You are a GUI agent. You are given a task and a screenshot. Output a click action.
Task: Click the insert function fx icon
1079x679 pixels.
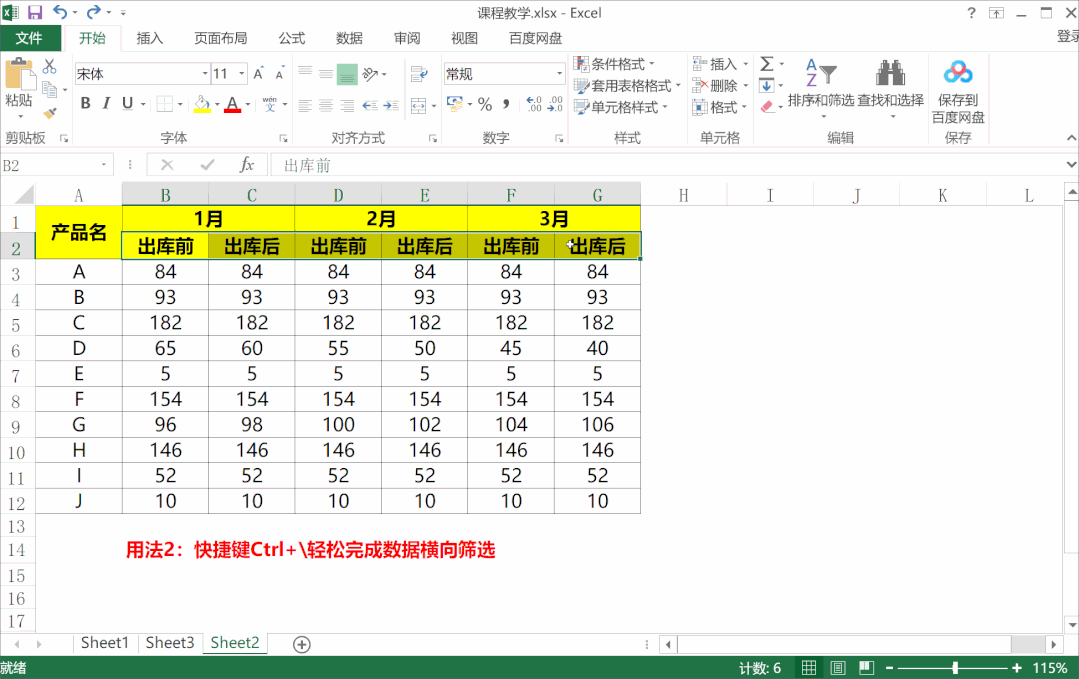247,165
